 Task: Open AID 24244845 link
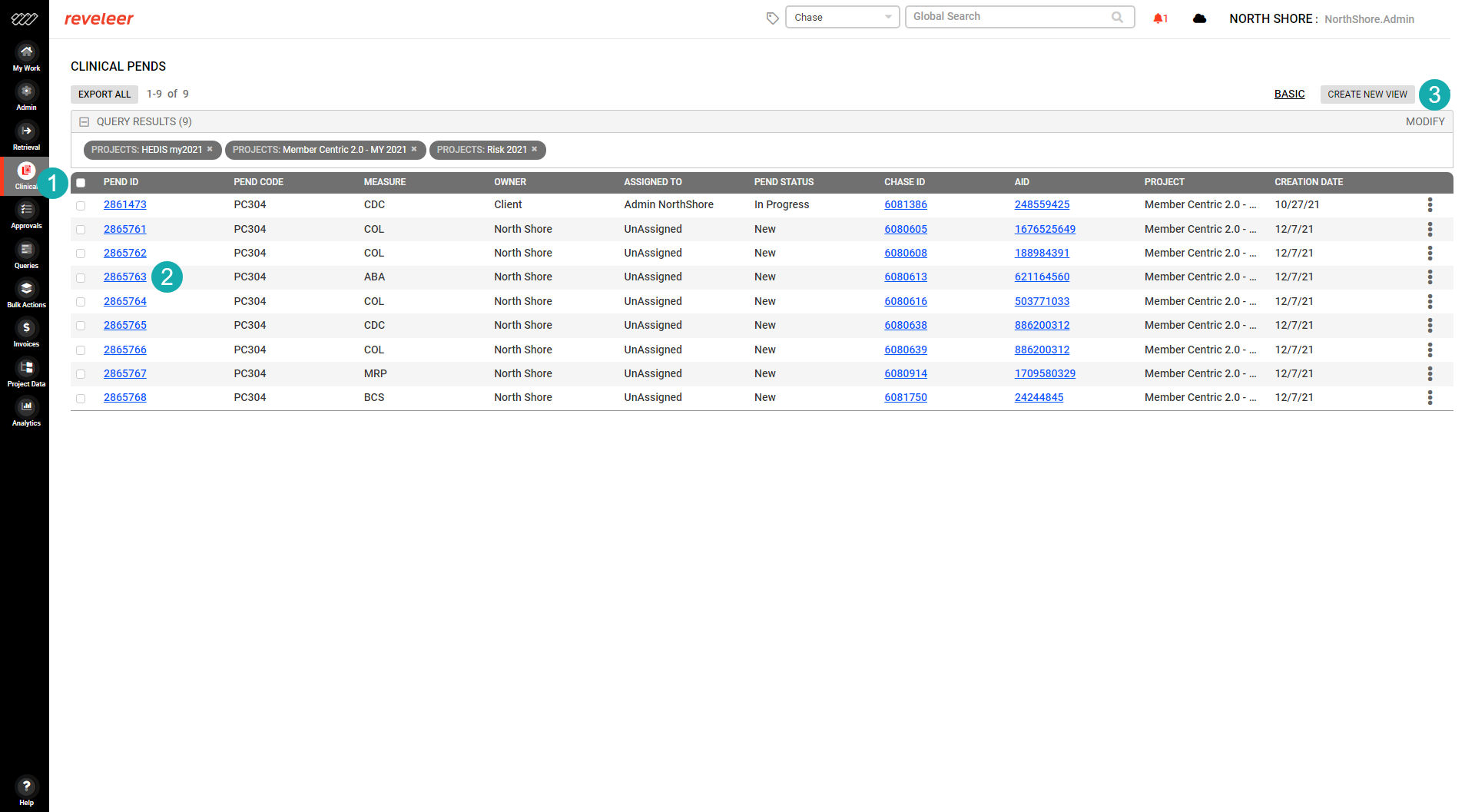click(1039, 397)
